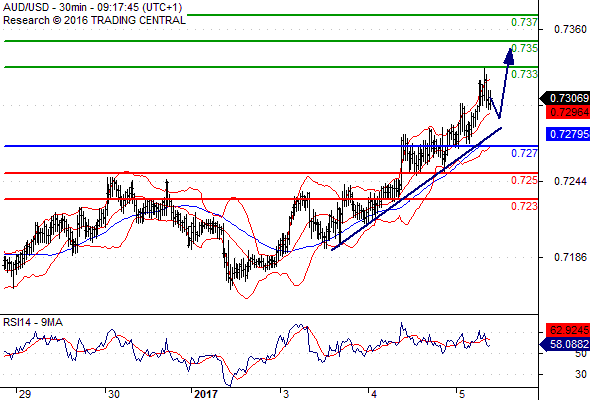Click the 0.7360 price axis value
Image resolution: width=590 pixels, height=400 pixels.
(x=570, y=29)
